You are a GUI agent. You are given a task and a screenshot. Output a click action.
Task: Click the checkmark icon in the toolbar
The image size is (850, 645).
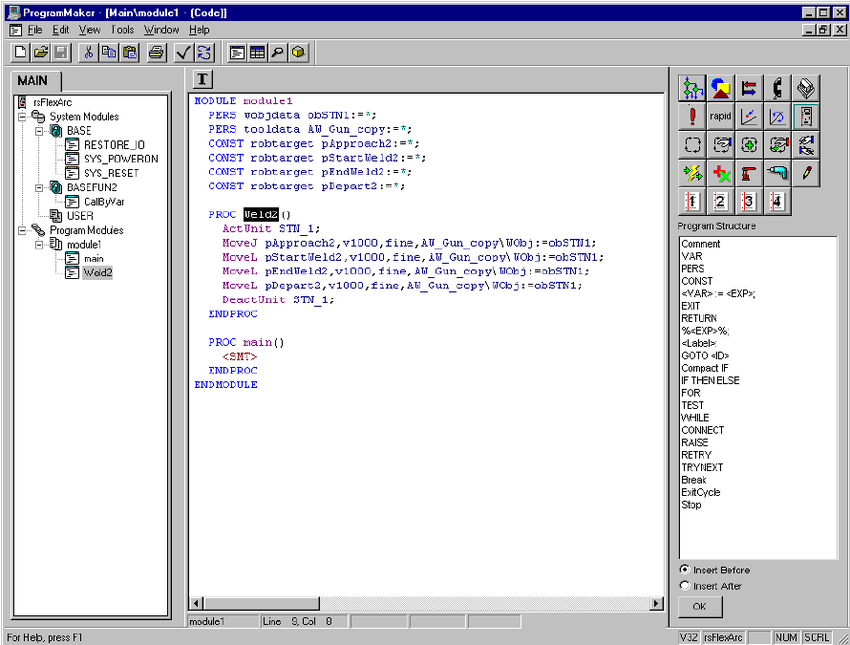(183, 53)
